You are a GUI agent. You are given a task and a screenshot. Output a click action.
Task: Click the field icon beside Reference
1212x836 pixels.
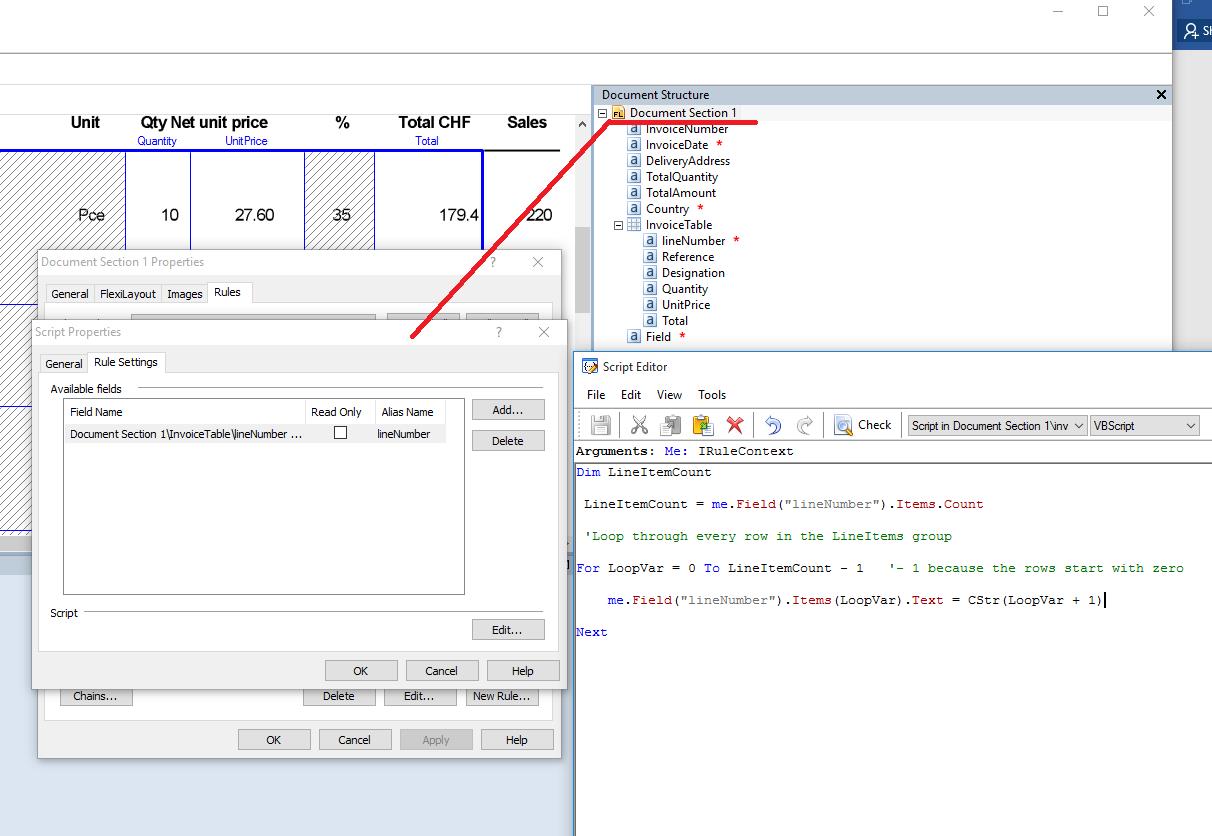pos(650,257)
